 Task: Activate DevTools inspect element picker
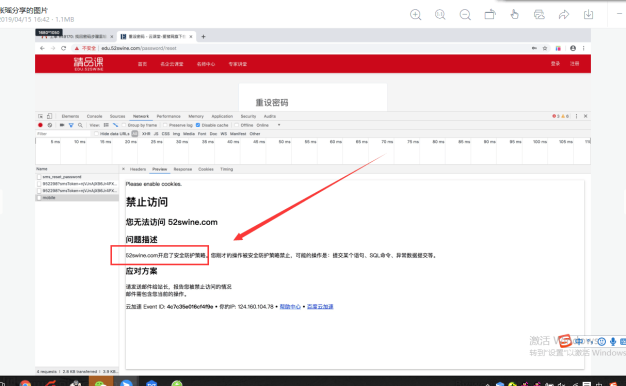click(x=40, y=116)
